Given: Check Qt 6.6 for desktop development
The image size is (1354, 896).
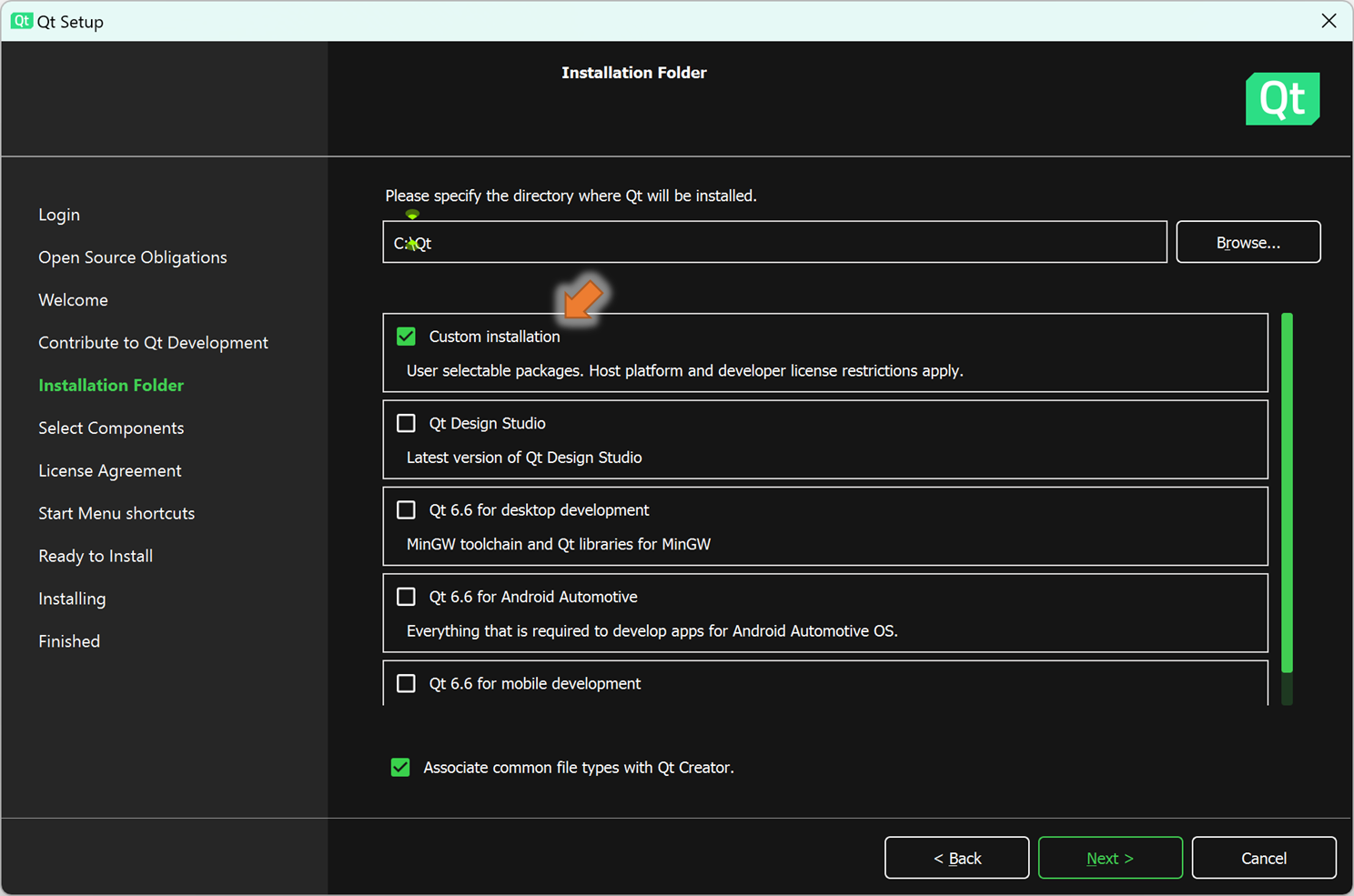Looking at the screenshot, I should click(x=406, y=509).
